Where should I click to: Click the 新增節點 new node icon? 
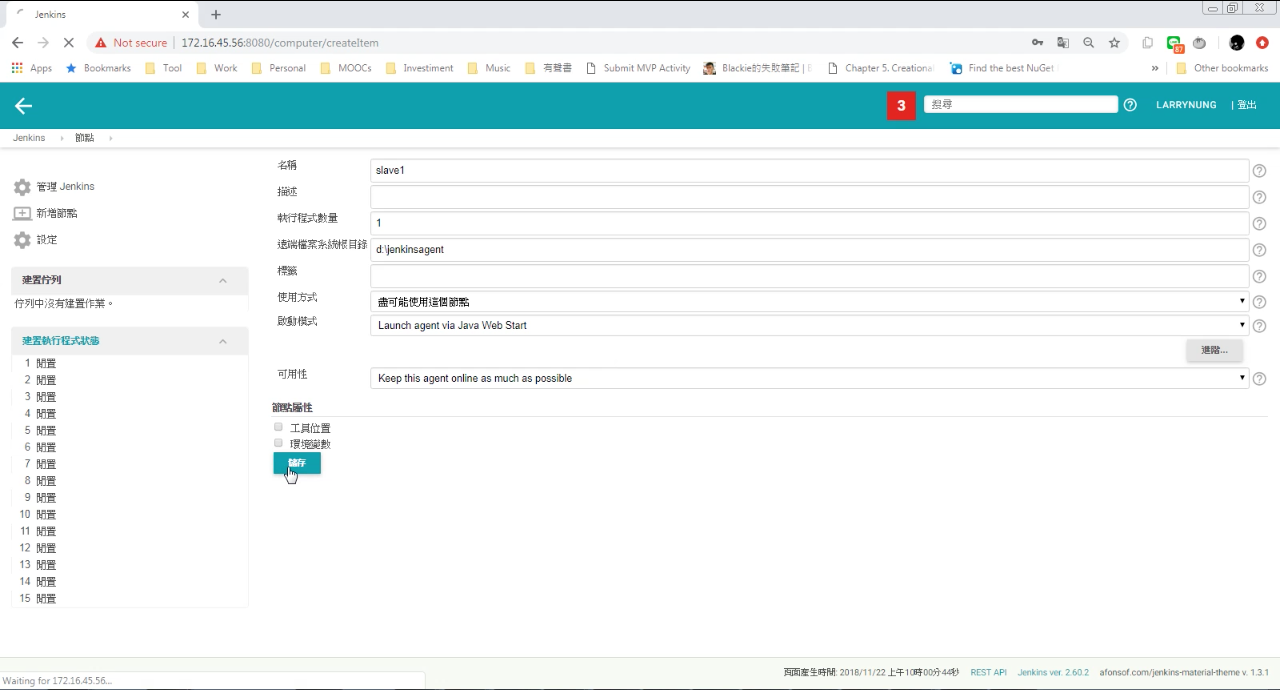22,213
